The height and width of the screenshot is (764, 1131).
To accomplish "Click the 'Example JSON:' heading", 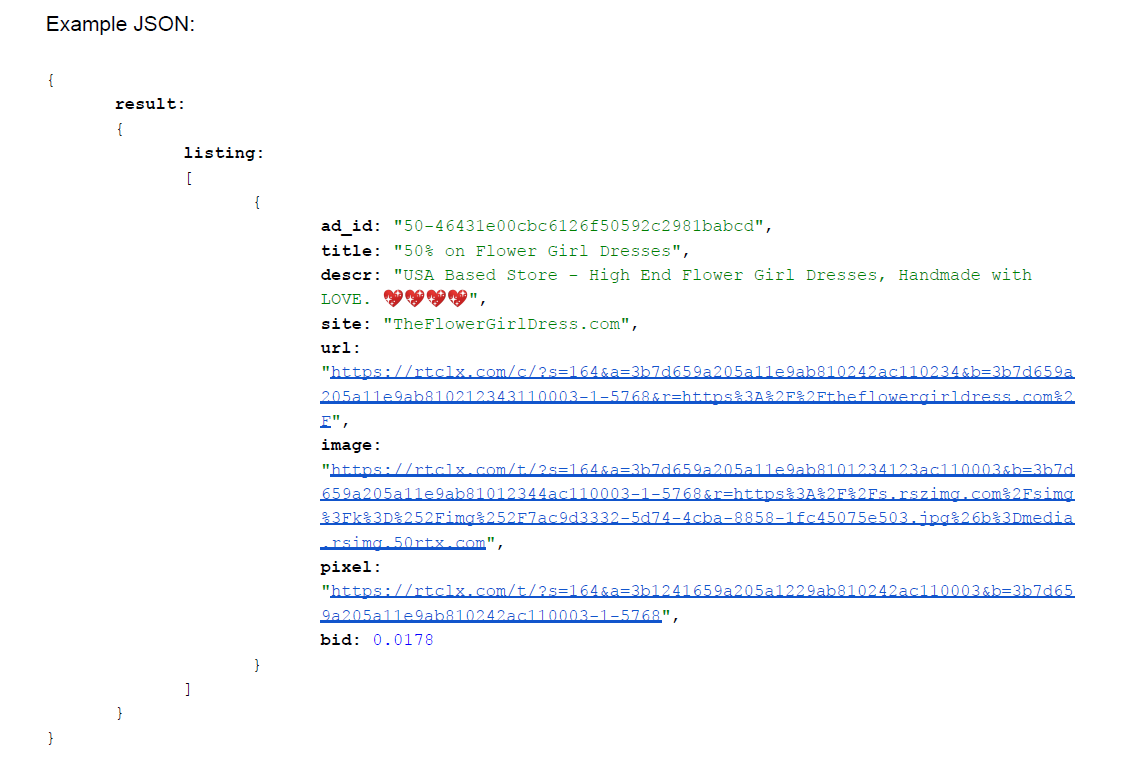I will click(x=120, y=24).
